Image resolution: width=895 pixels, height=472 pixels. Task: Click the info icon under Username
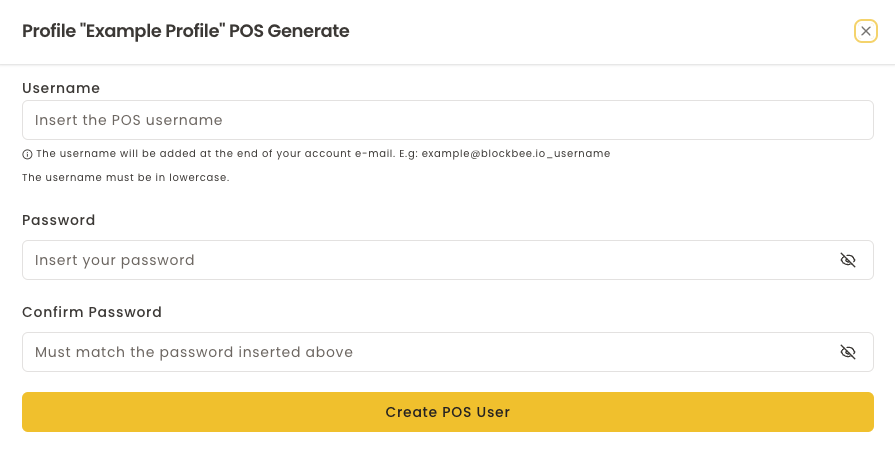27,154
